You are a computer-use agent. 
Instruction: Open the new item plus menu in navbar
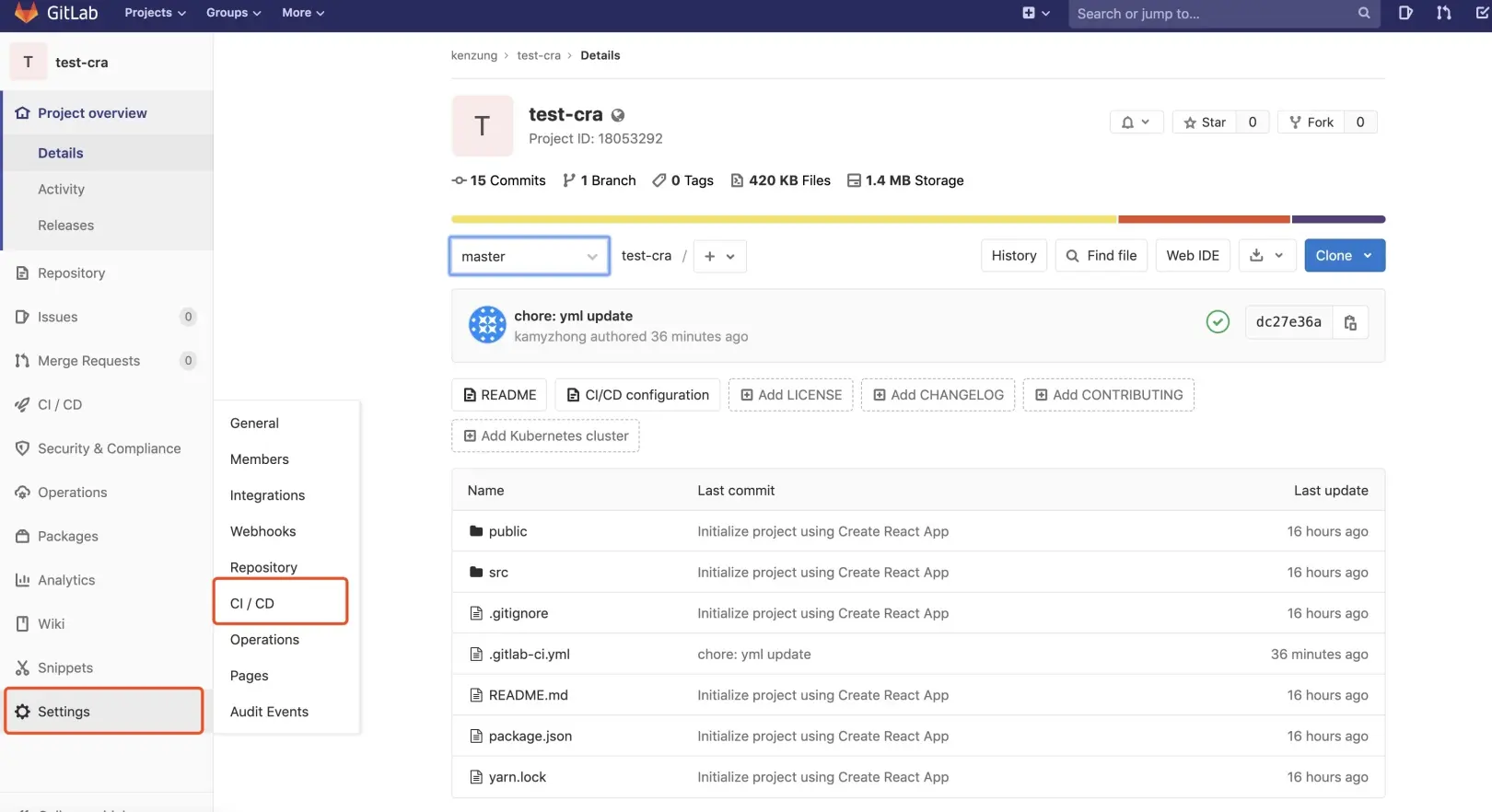[1036, 13]
